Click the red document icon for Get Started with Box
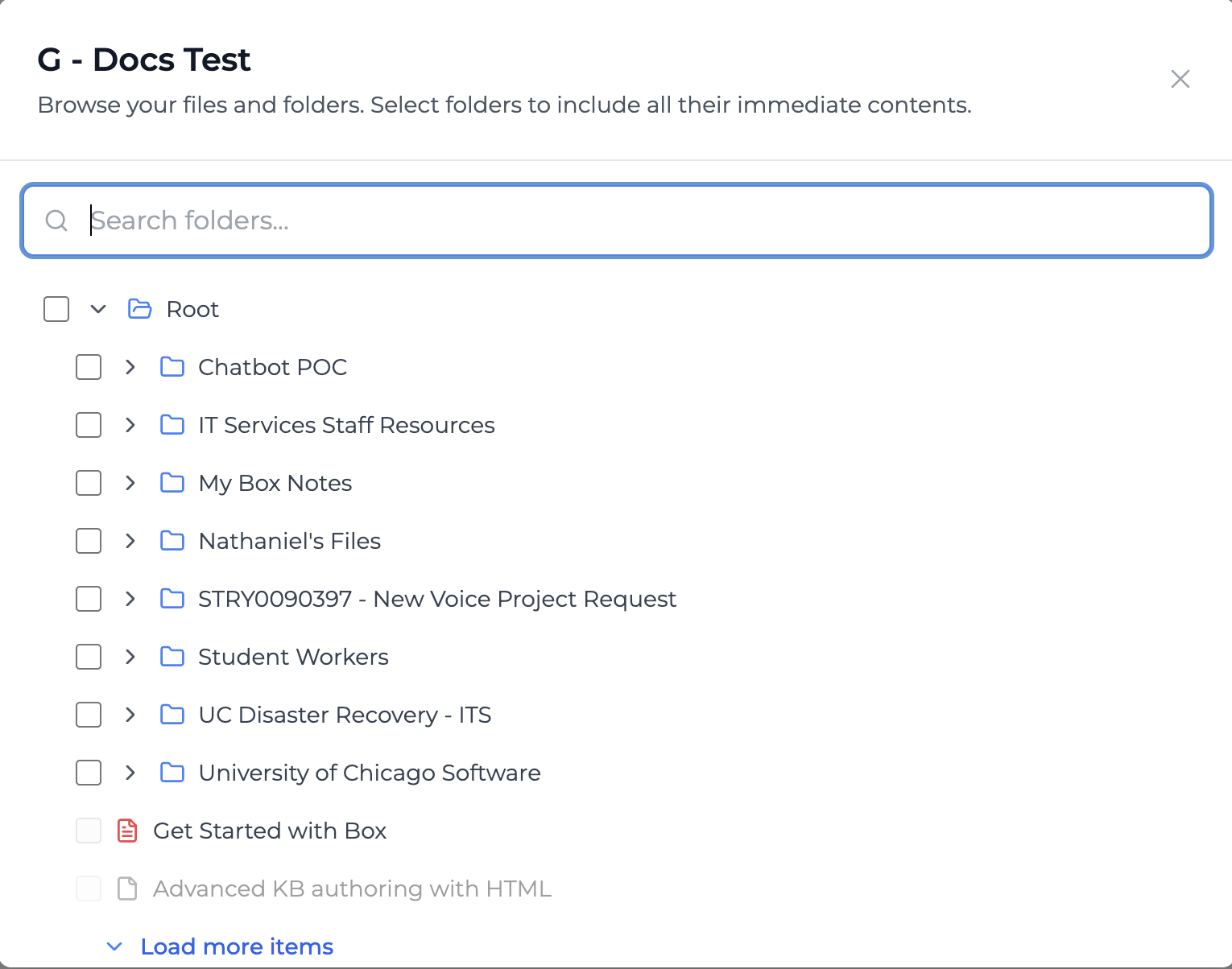 point(127,831)
